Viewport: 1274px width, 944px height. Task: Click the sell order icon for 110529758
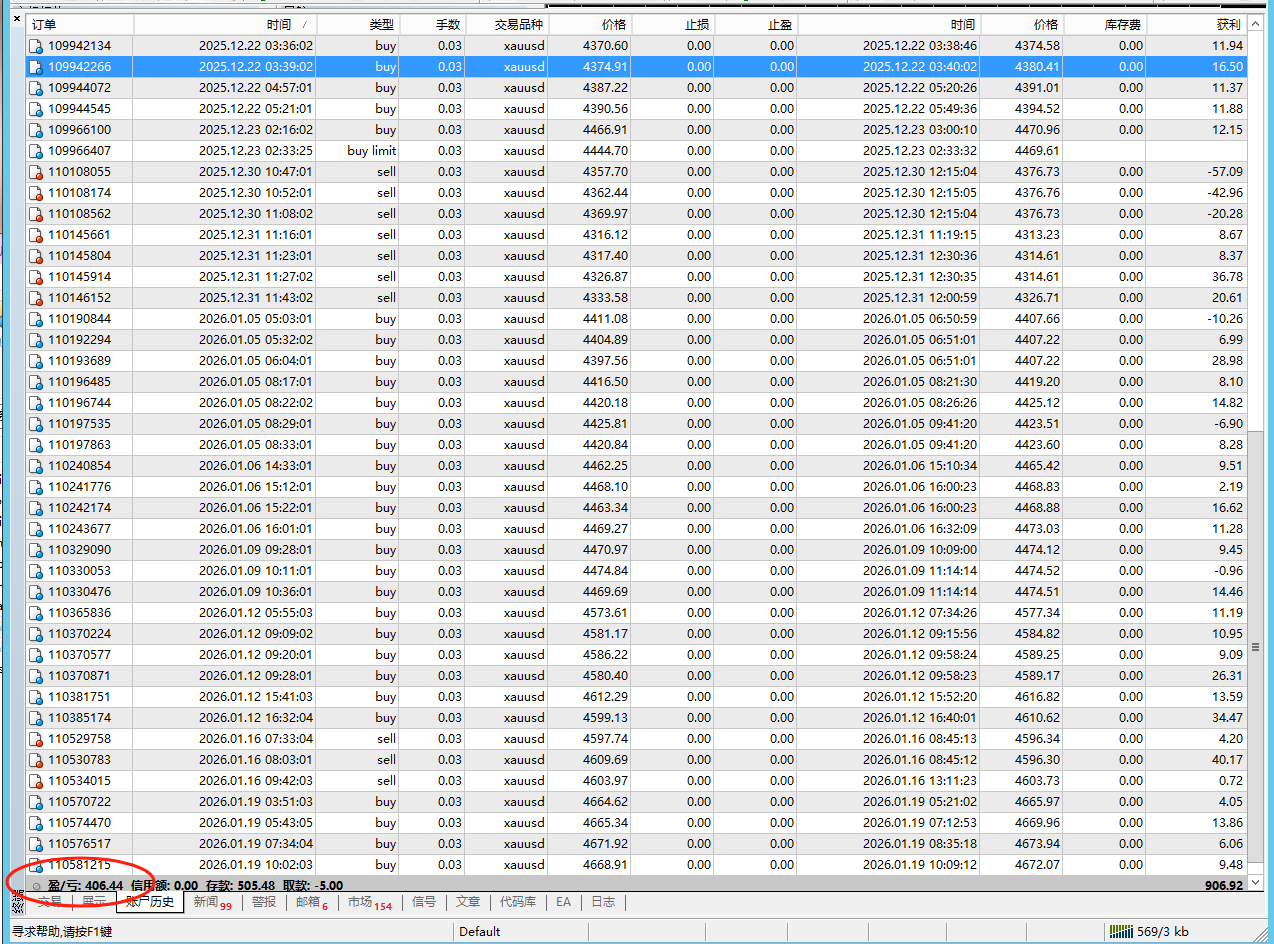(x=36, y=739)
